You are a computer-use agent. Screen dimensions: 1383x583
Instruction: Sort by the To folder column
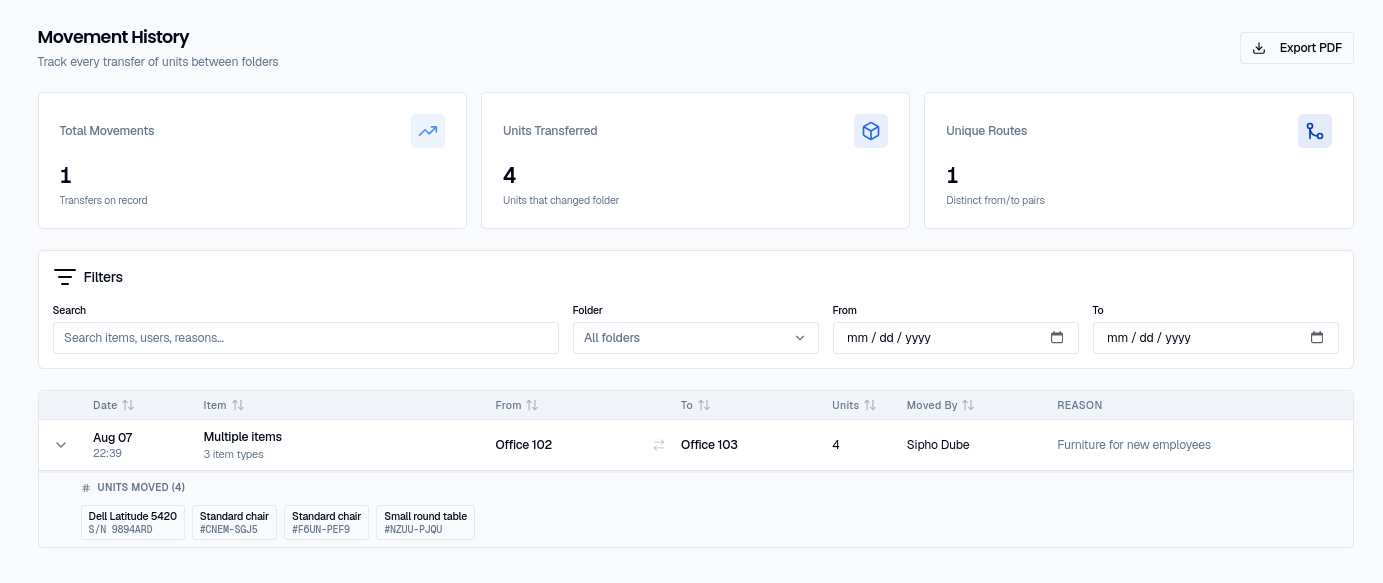(x=695, y=405)
